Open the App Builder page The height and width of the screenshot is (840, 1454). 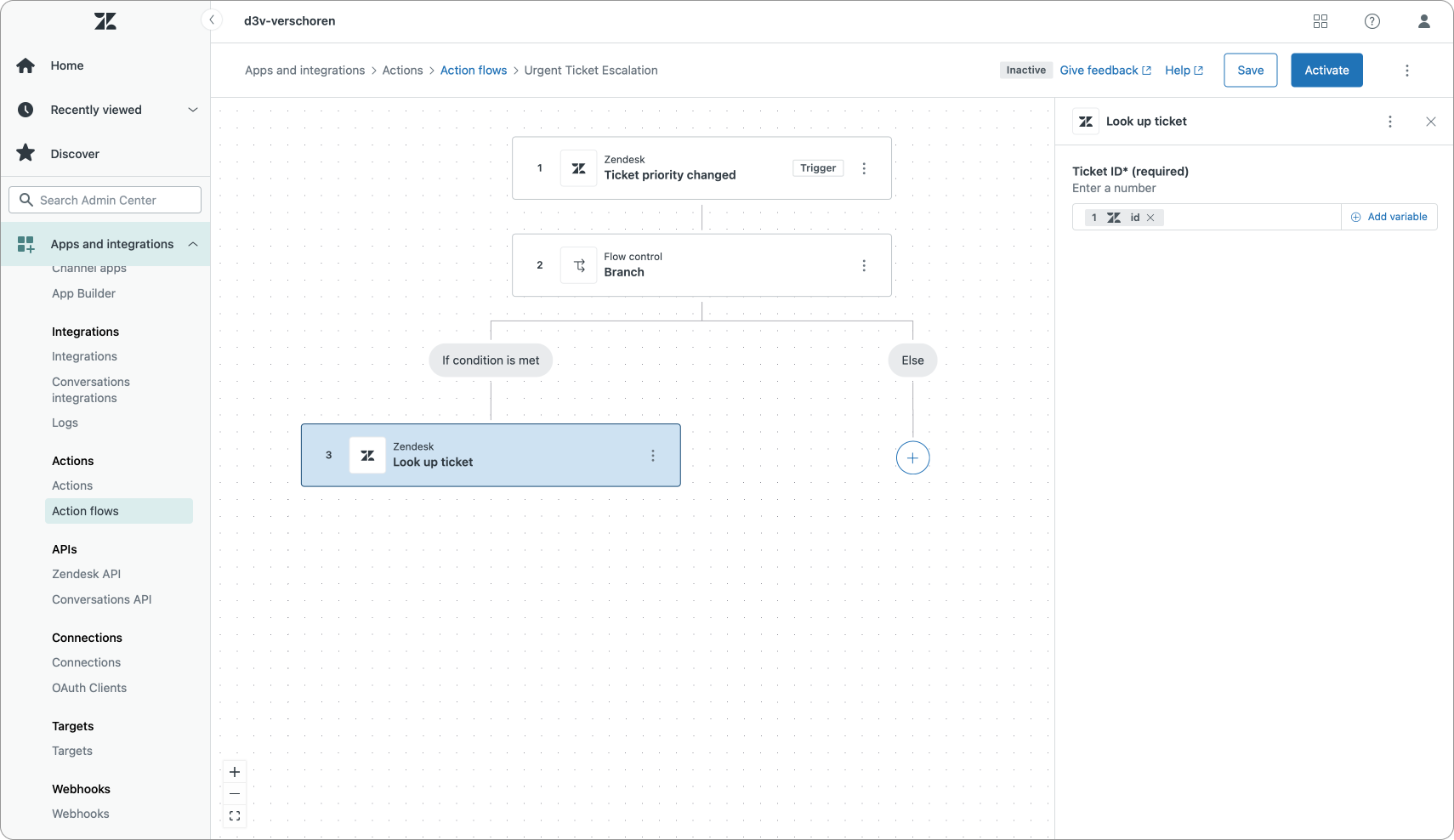point(84,293)
